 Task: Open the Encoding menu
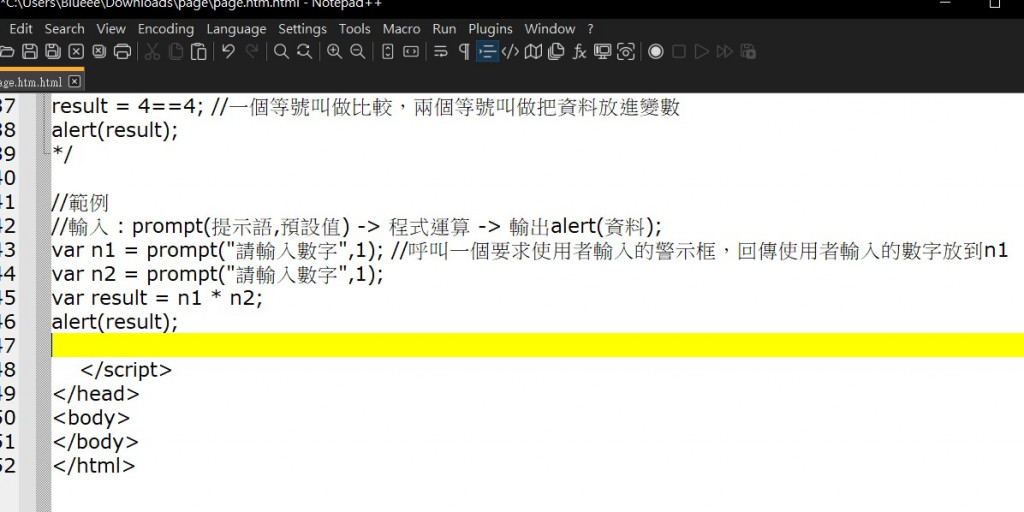(166, 29)
